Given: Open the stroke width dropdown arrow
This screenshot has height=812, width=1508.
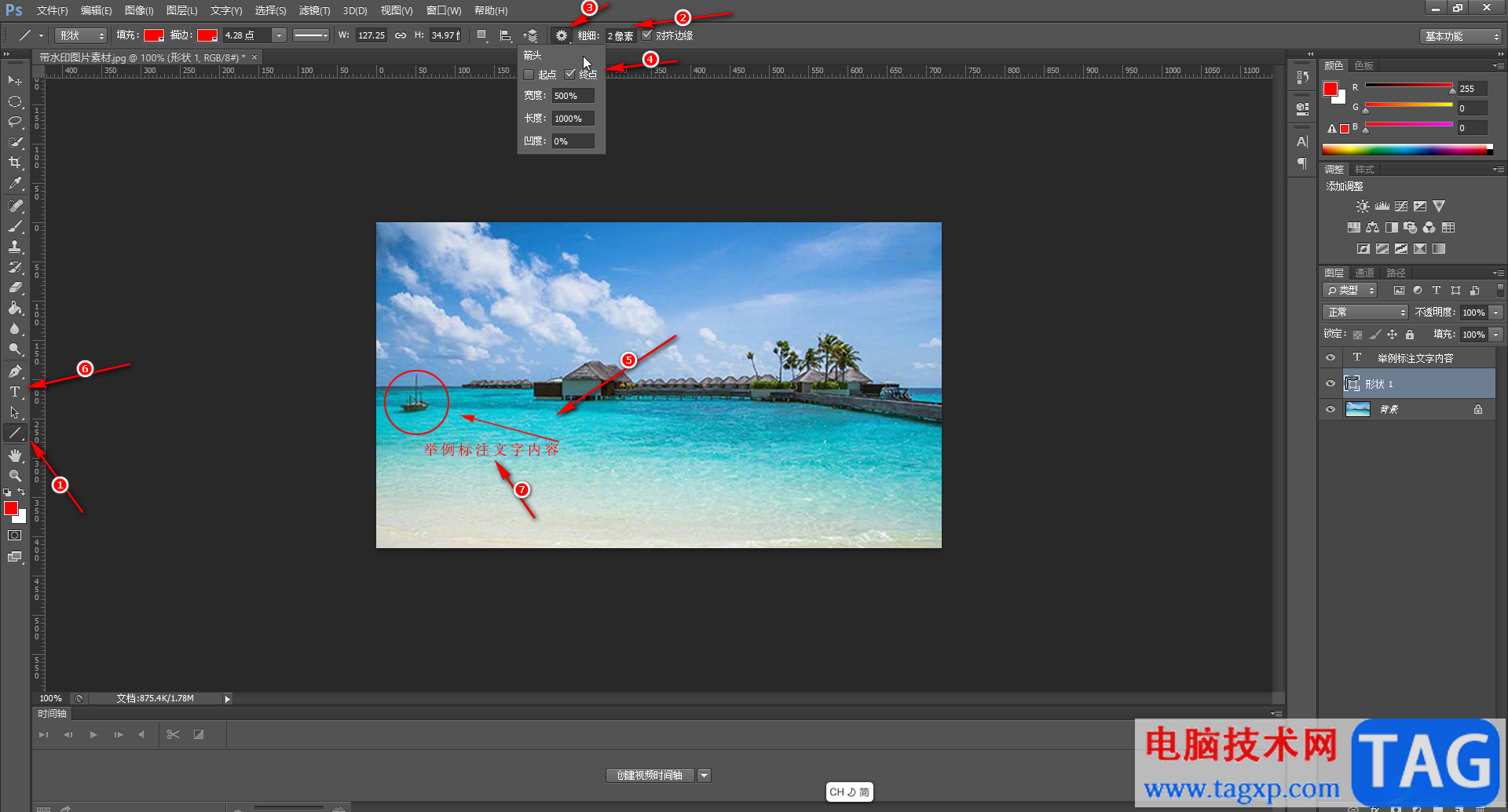Looking at the screenshot, I should click(279, 35).
